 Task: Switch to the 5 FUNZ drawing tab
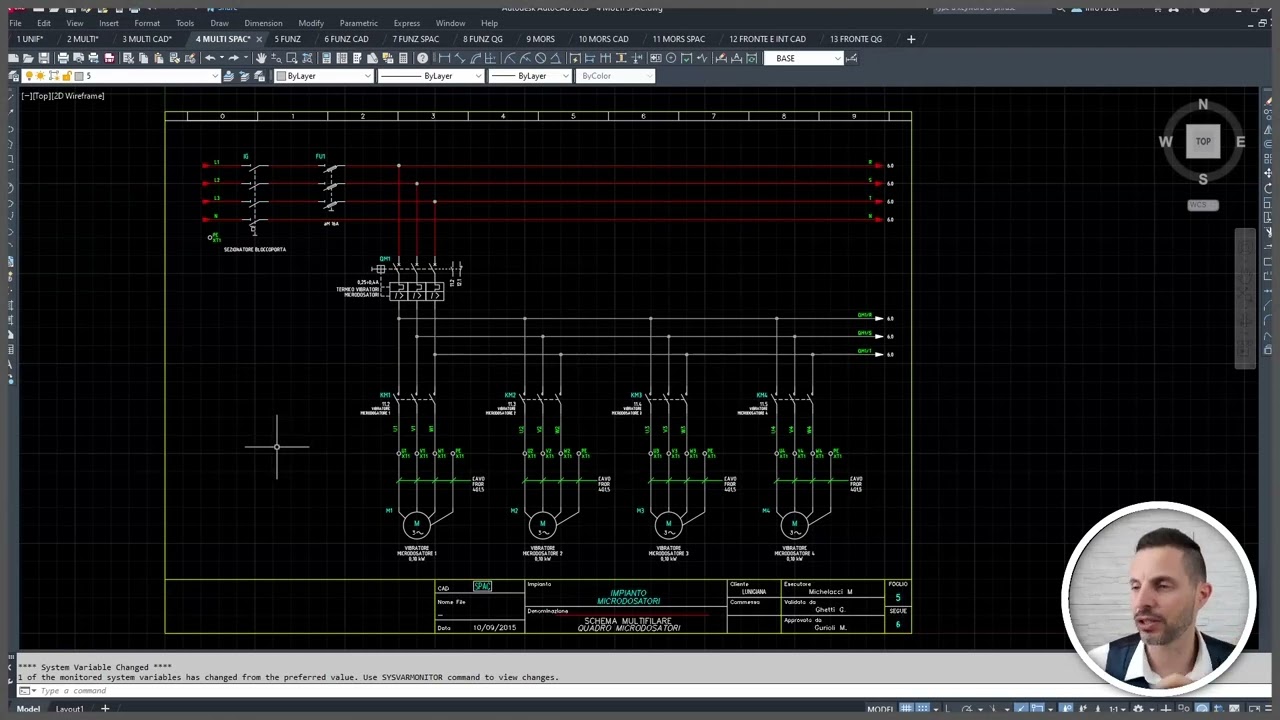point(287,39)
